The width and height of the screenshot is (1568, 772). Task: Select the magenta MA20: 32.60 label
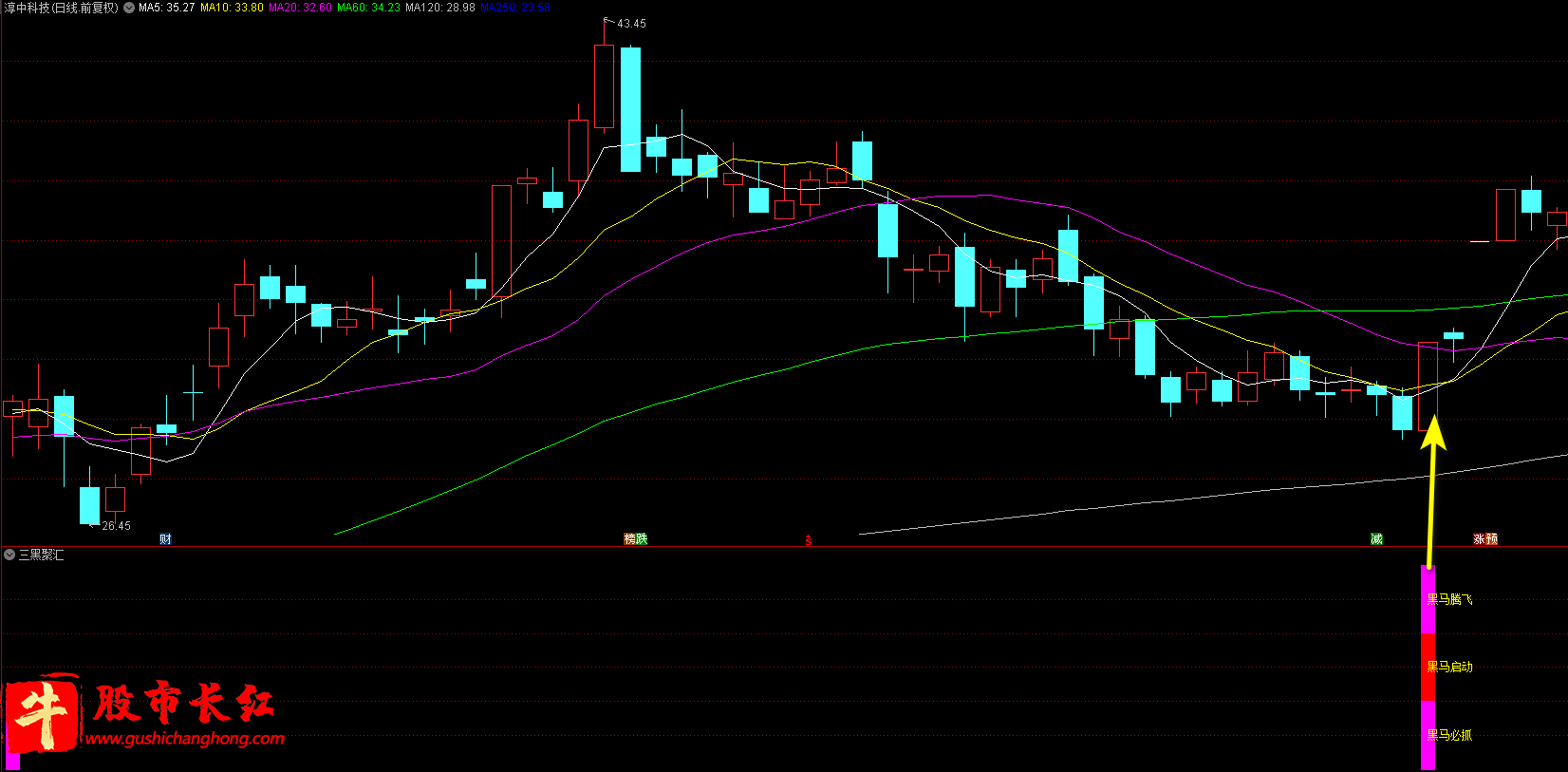pos(301,8)
